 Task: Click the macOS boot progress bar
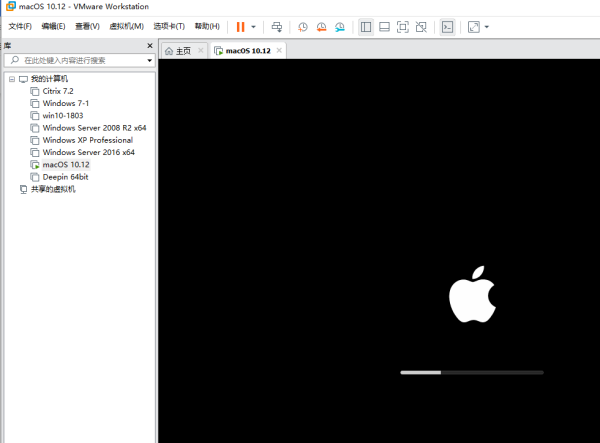pos(471,372)
